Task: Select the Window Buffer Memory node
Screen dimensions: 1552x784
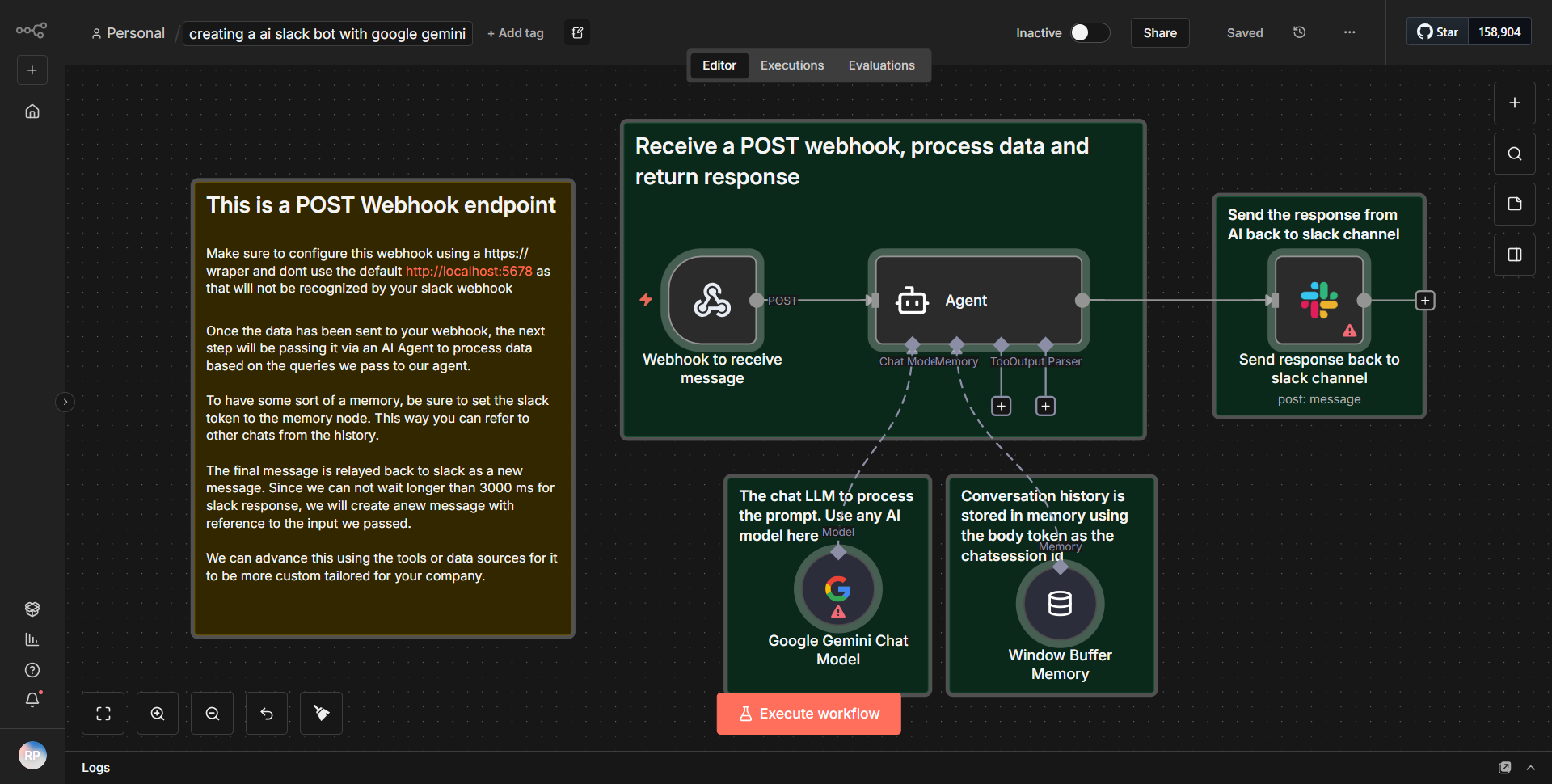Action: tap(1061, 604)
